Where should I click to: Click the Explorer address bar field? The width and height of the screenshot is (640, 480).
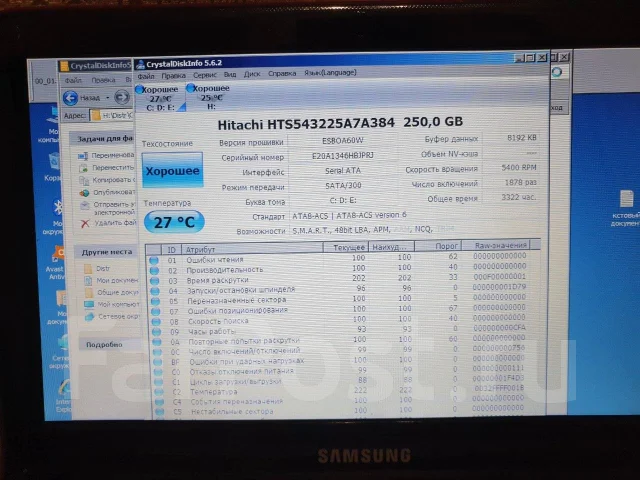112,116
